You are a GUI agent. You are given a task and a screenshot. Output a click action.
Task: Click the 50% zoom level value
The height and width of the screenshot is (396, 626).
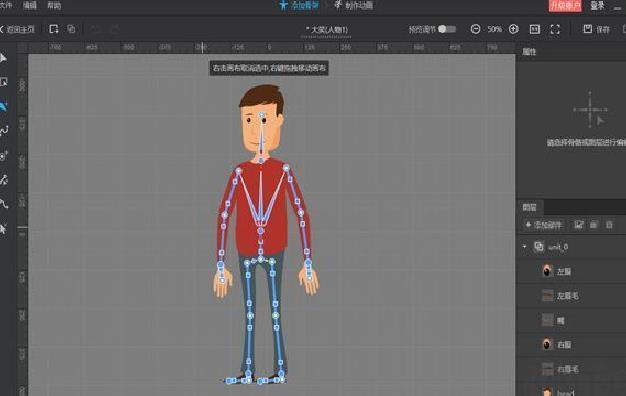pyautogui.click(x=494, y=29)
